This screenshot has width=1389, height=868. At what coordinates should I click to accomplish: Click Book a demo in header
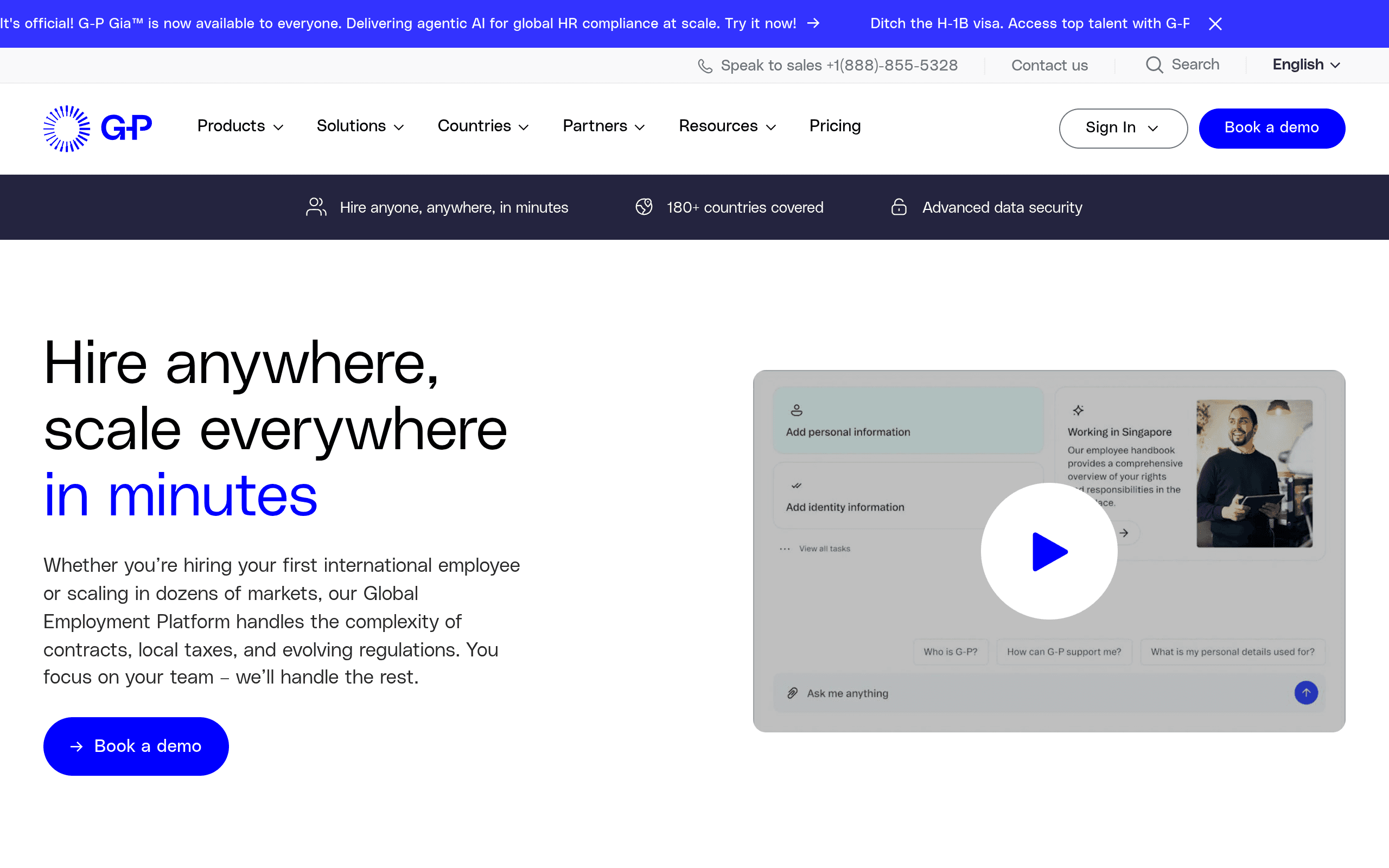(1271, 128)
